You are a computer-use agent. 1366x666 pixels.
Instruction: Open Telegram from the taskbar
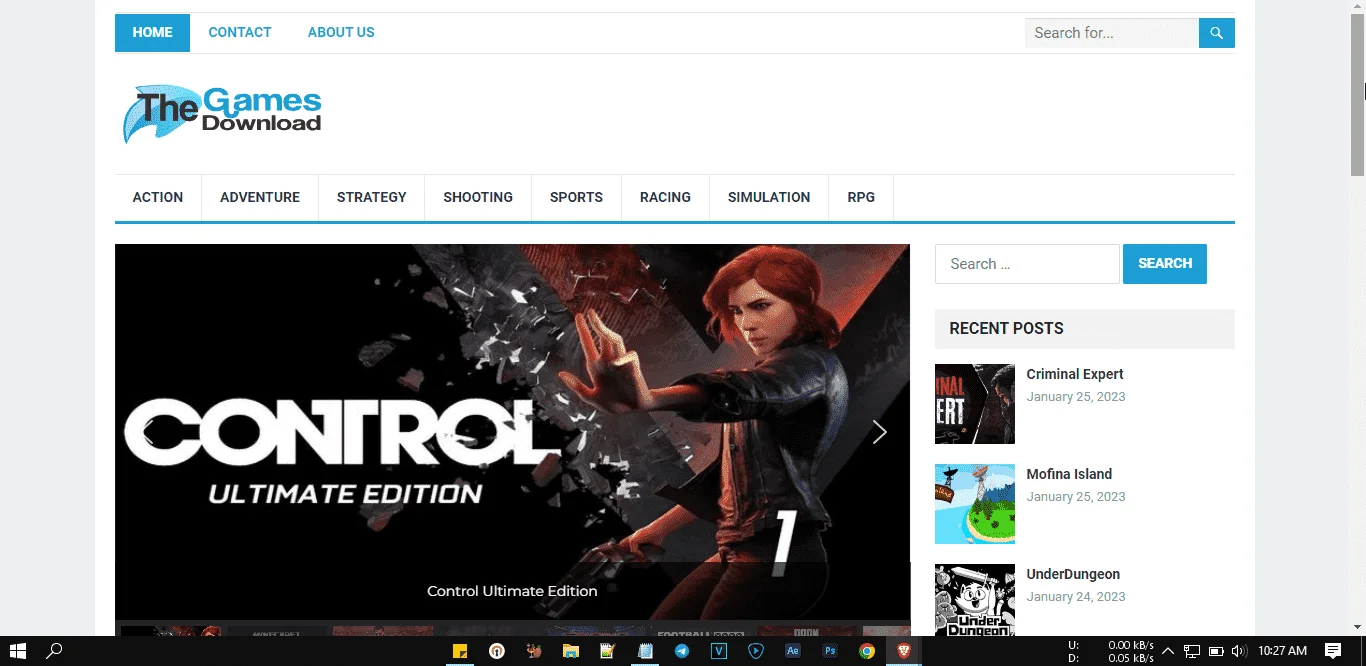(681, 651)
